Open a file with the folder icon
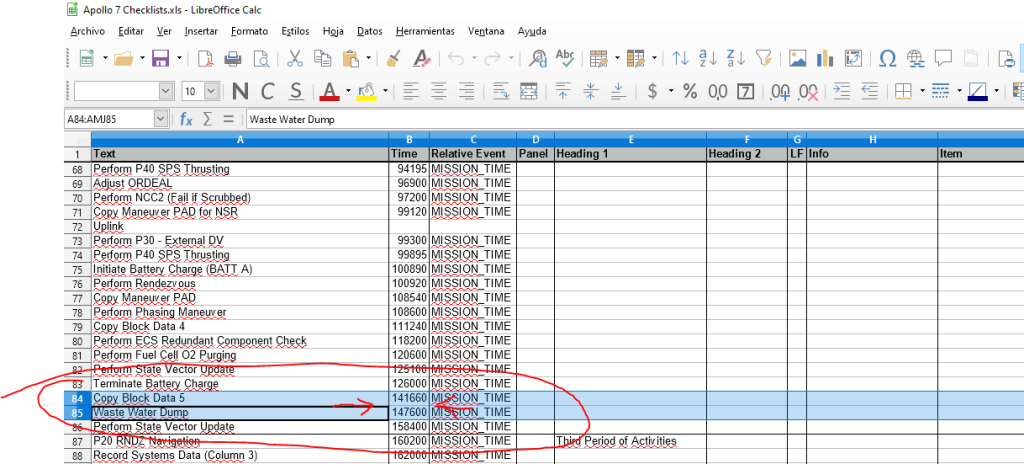This screenshot has height=464, width=1024. click(124, 59)
